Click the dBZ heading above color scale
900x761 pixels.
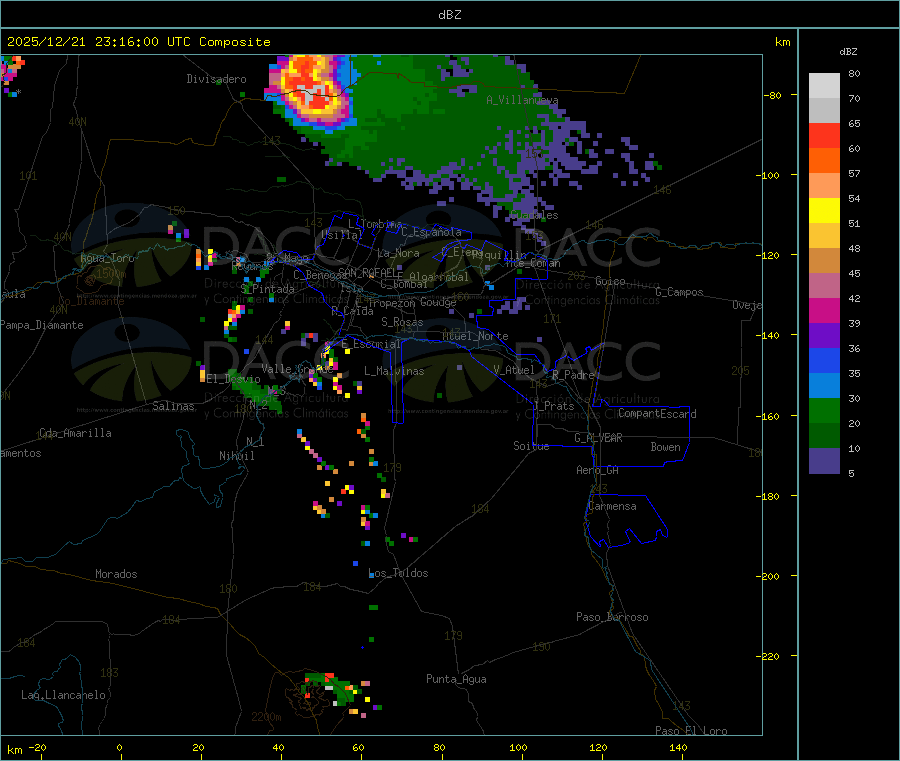(848, 52)
